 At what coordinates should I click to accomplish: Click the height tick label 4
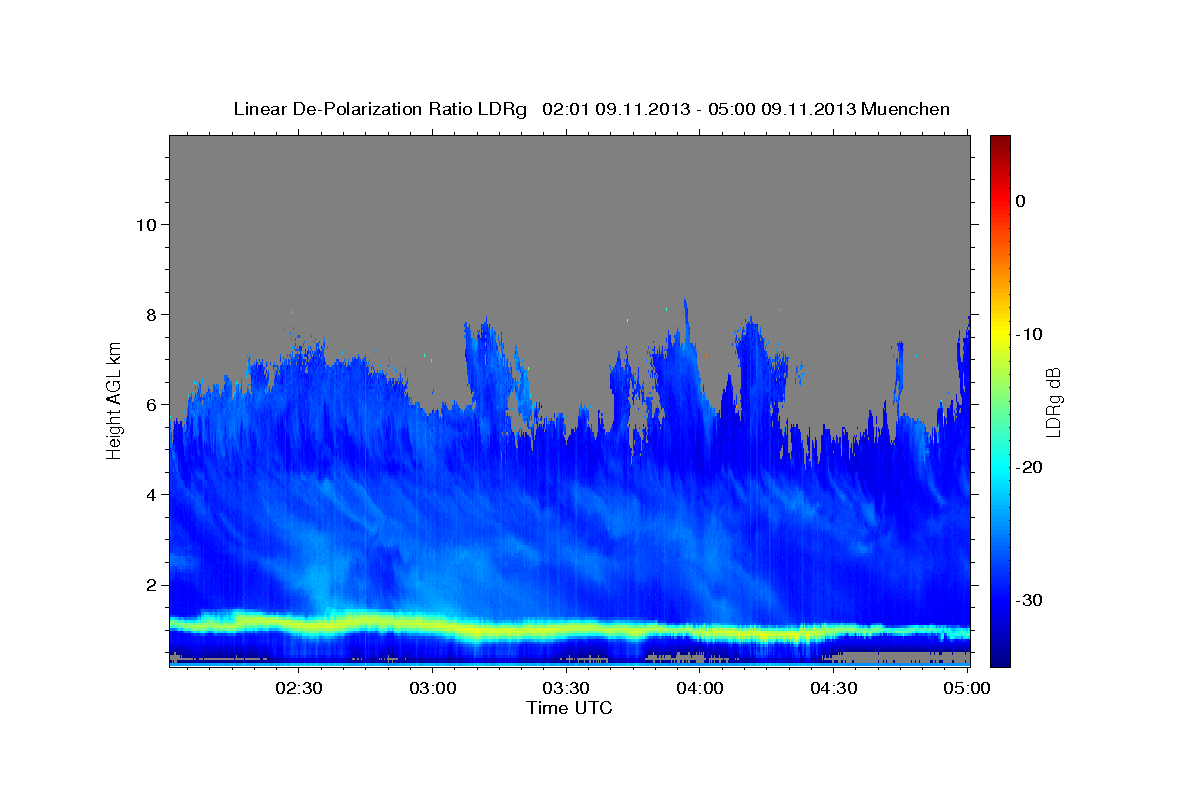tap(149, 494)
